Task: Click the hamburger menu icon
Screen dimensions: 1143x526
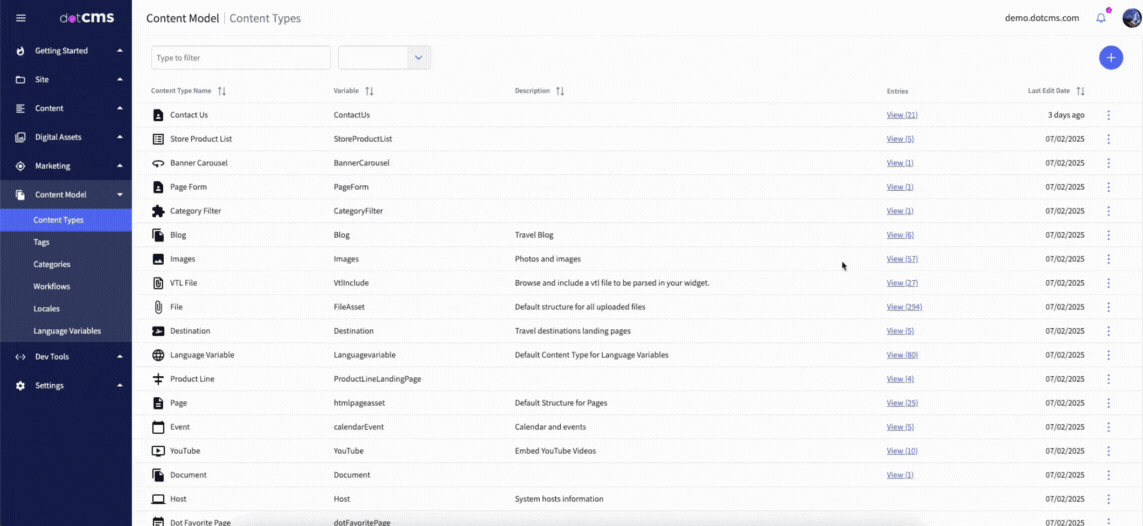Action: pos(21,18)
